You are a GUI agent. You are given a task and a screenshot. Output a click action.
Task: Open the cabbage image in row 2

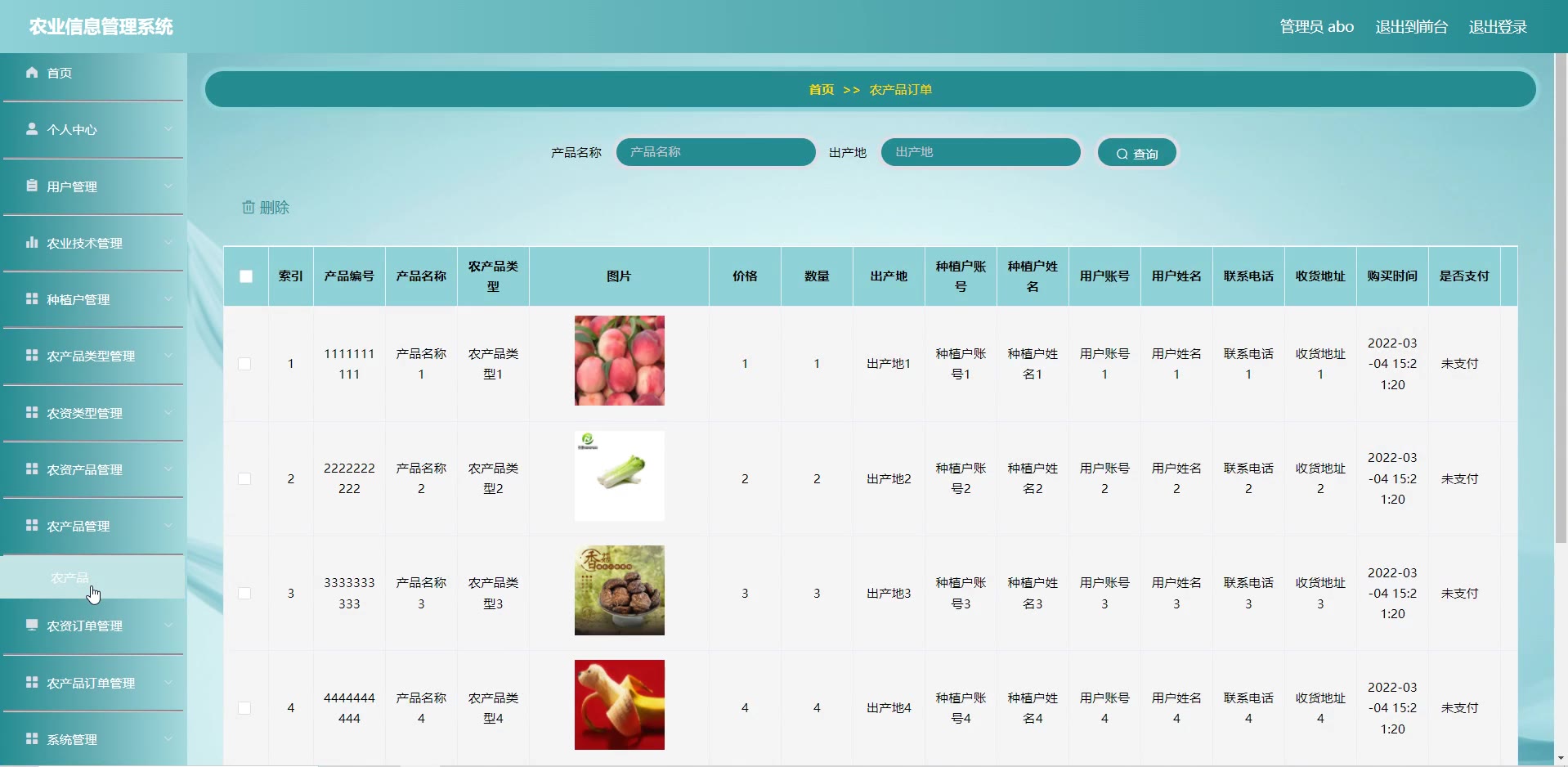[x=620, y=476]
